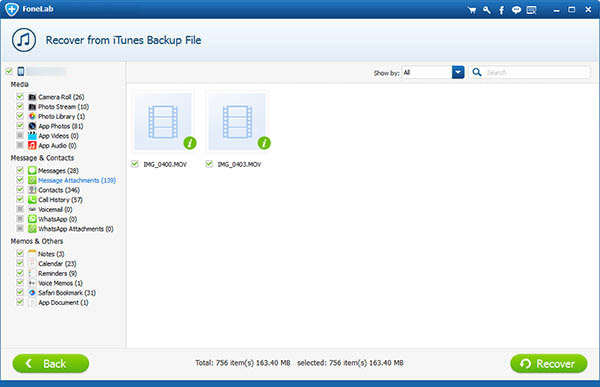
Task: Open Contacts (346) category
Action: (x=59, y=190)
